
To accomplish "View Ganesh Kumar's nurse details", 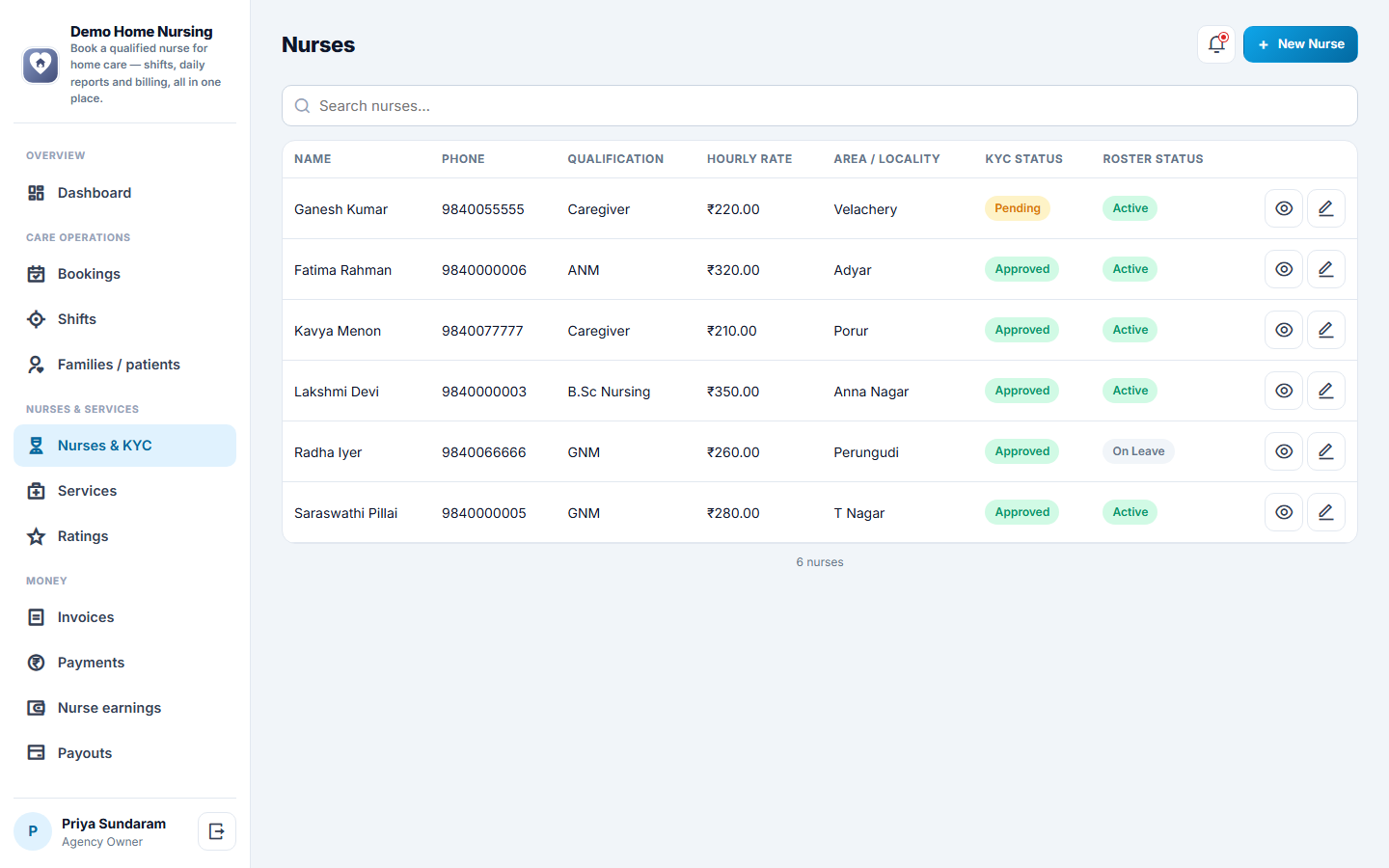I will coord(1284,208).
